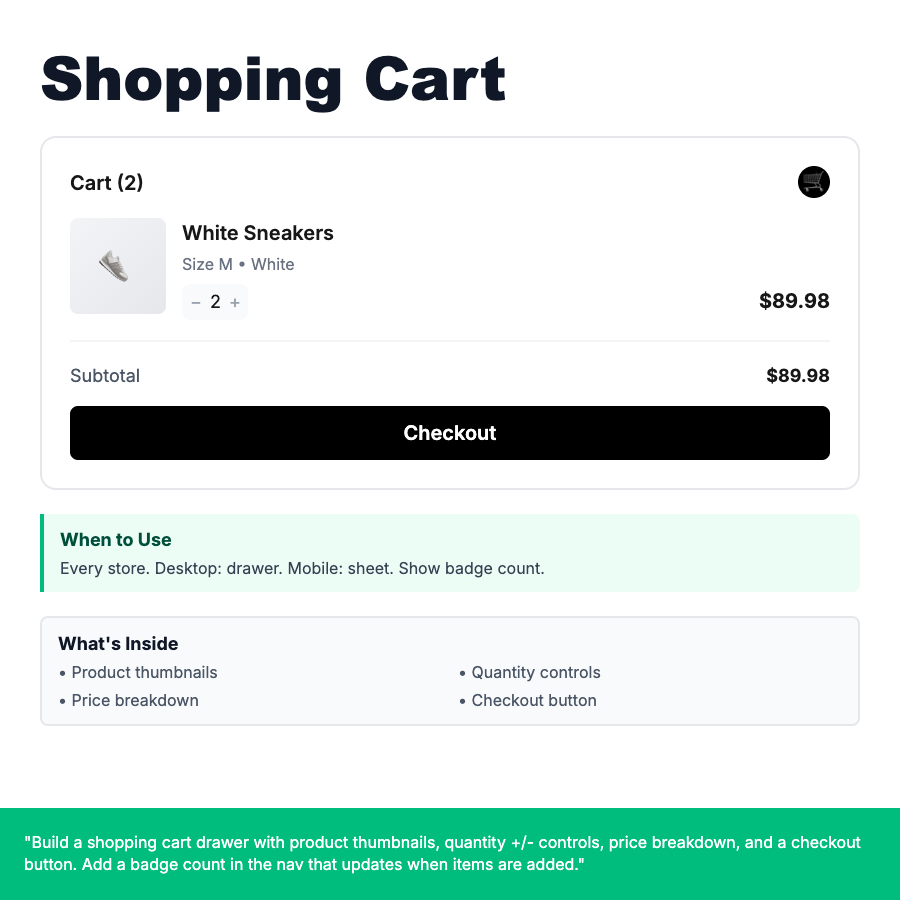Decrease quantity with the minus control

(x=195, y=301)
